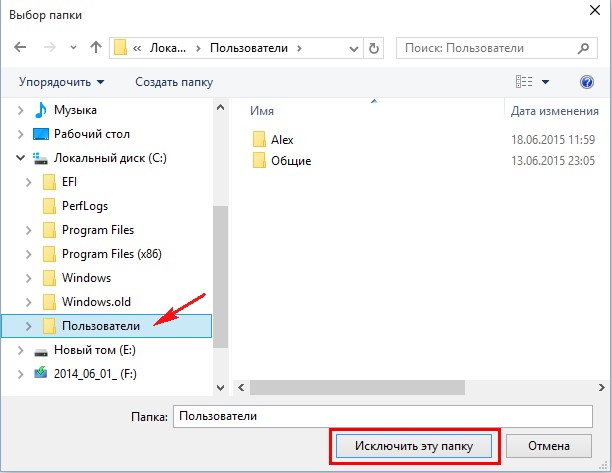Expand chevron after Пользователи breadcrumb

click(x=299, y=48)
